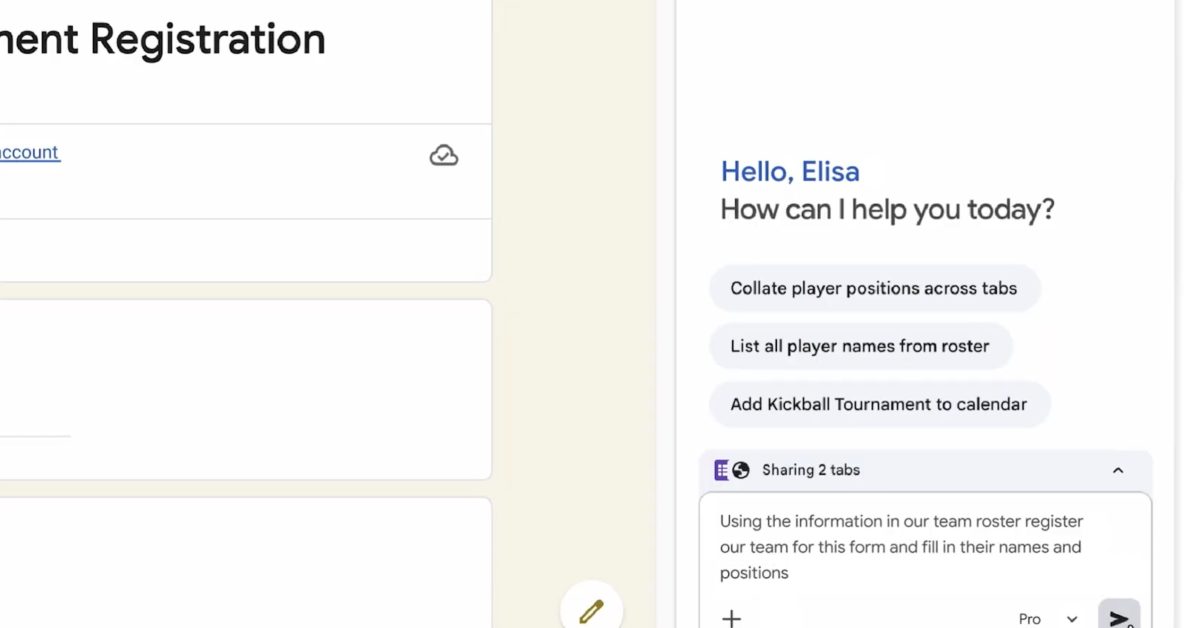Click the cloud saved status icon

click(x=444, y=155)
